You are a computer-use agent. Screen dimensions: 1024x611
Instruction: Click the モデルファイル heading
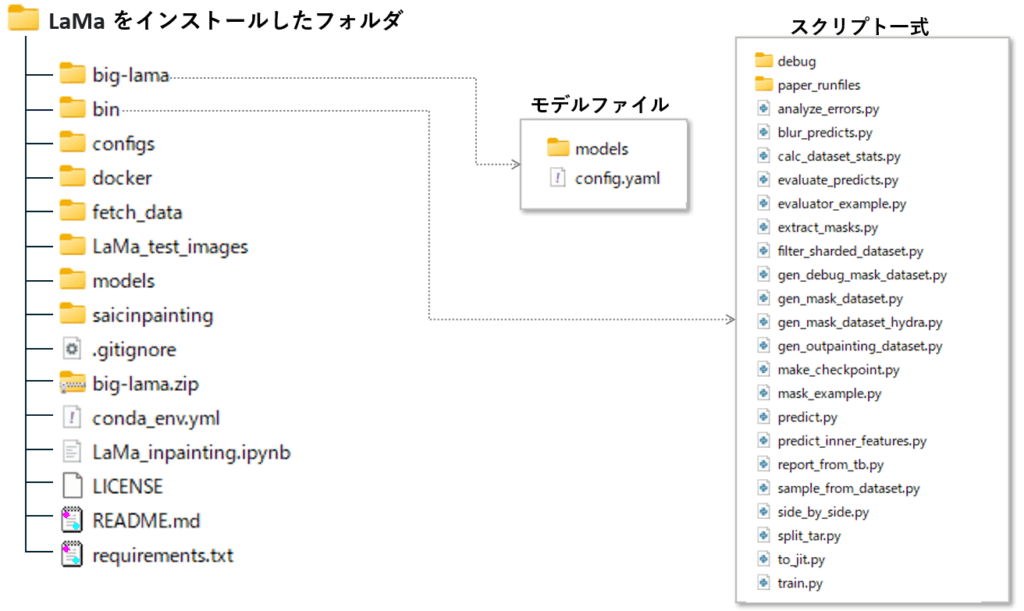pyautogui.click(x=600, y=104)
